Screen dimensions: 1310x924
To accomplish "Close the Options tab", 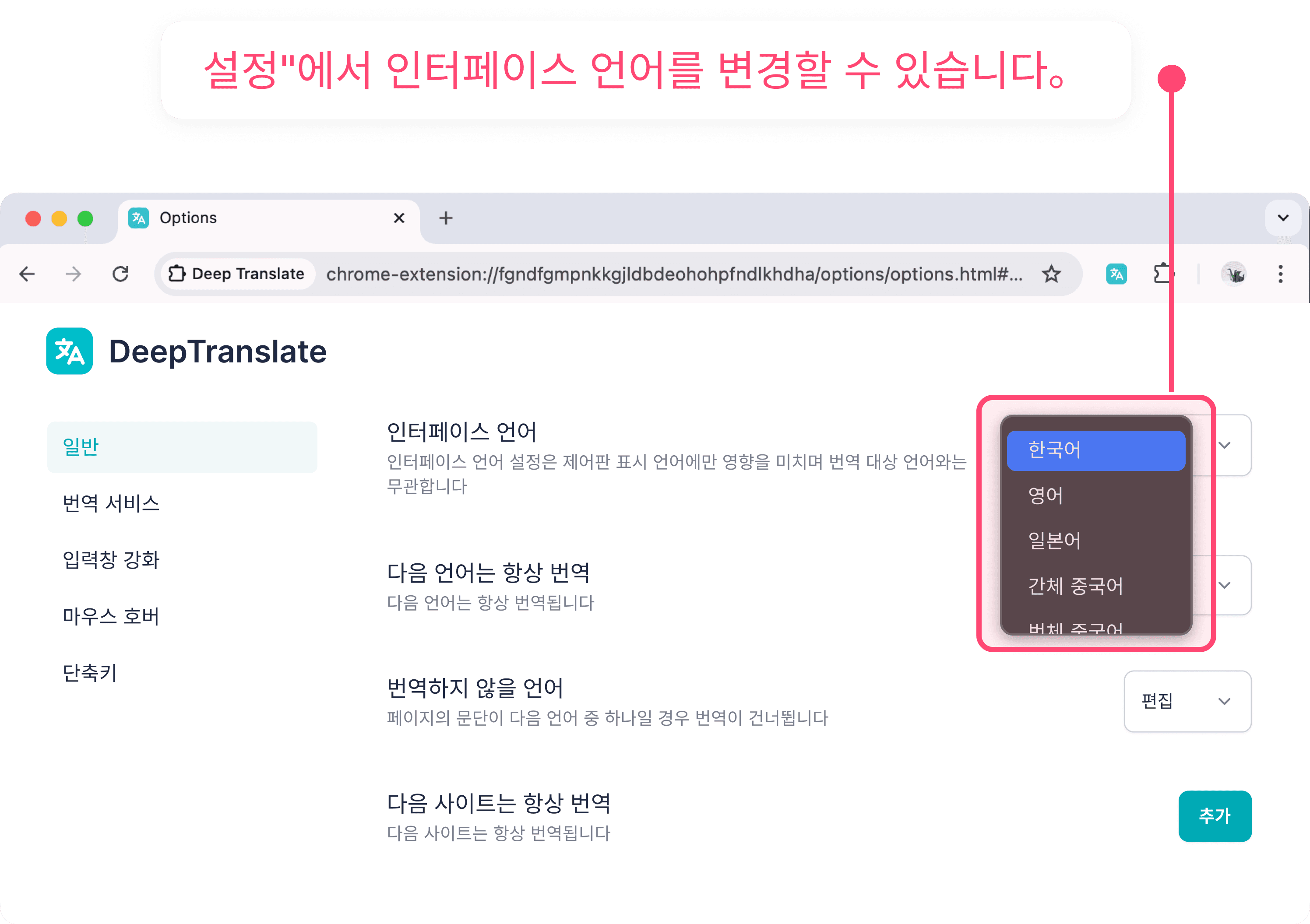I will [x=399, y=218].
